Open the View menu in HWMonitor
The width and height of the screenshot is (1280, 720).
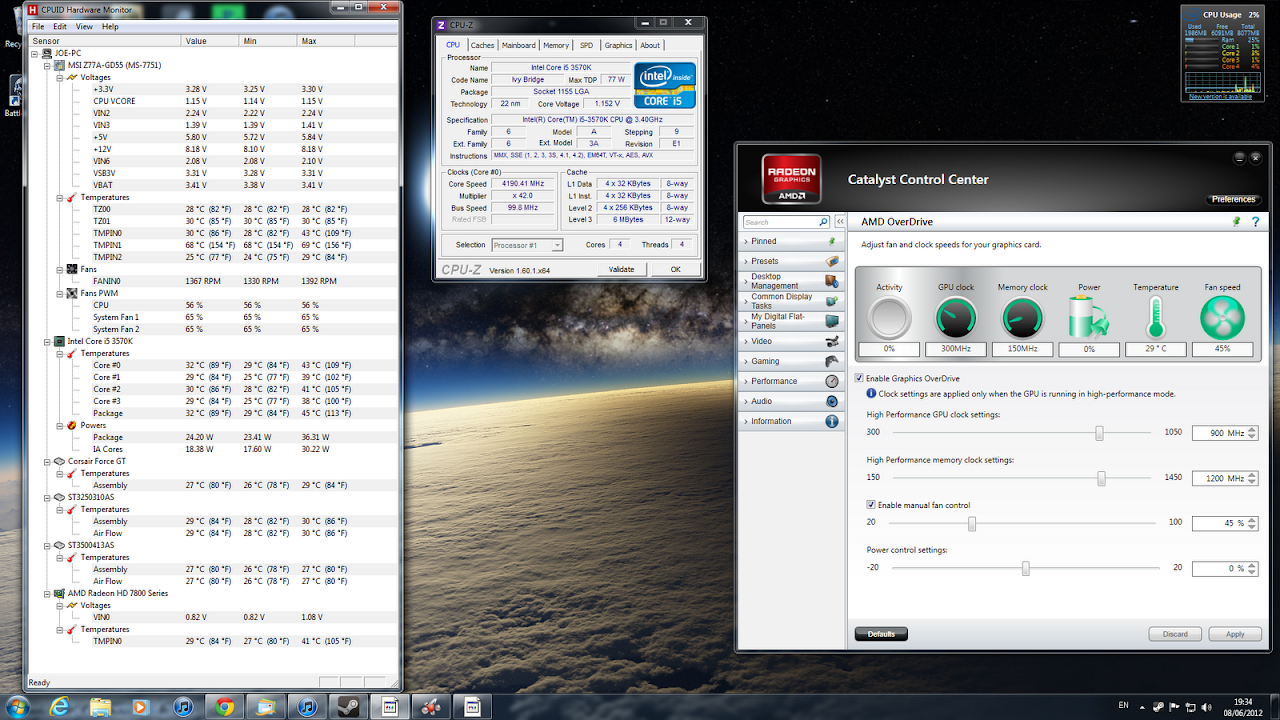[x=84, y=27]
